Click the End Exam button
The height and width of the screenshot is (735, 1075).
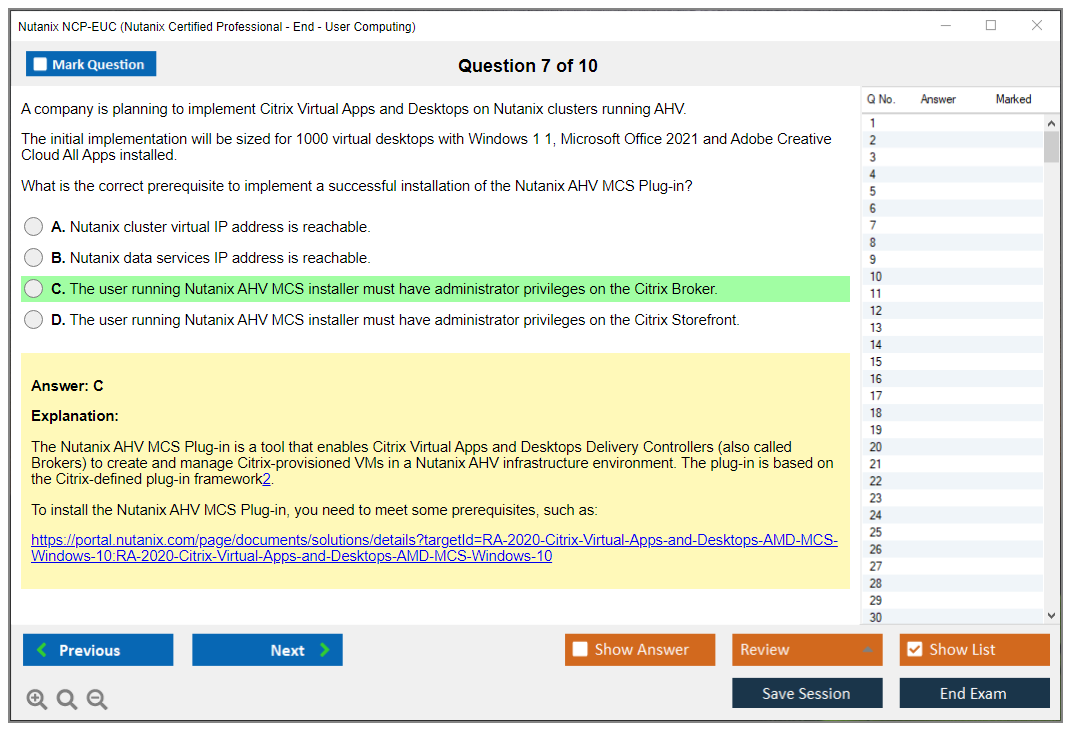(973, 693)
